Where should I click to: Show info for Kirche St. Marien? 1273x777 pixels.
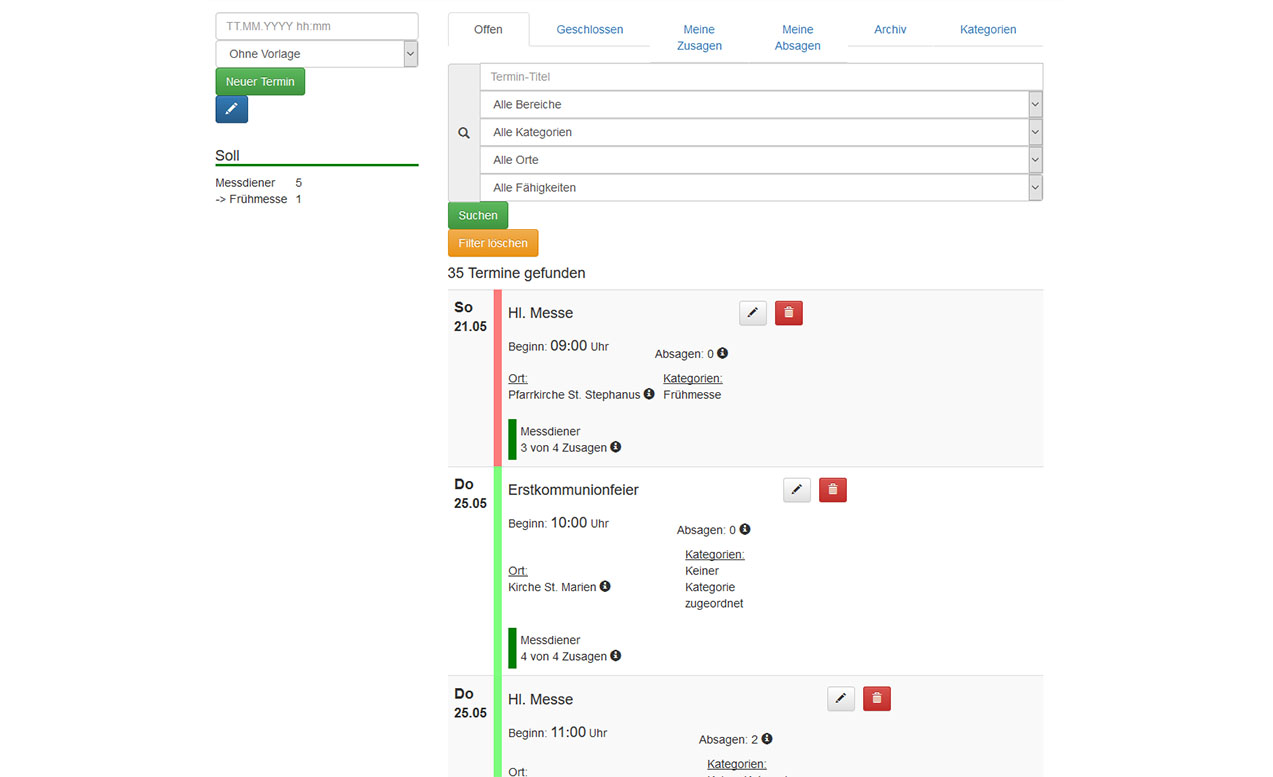coord(605,587)
